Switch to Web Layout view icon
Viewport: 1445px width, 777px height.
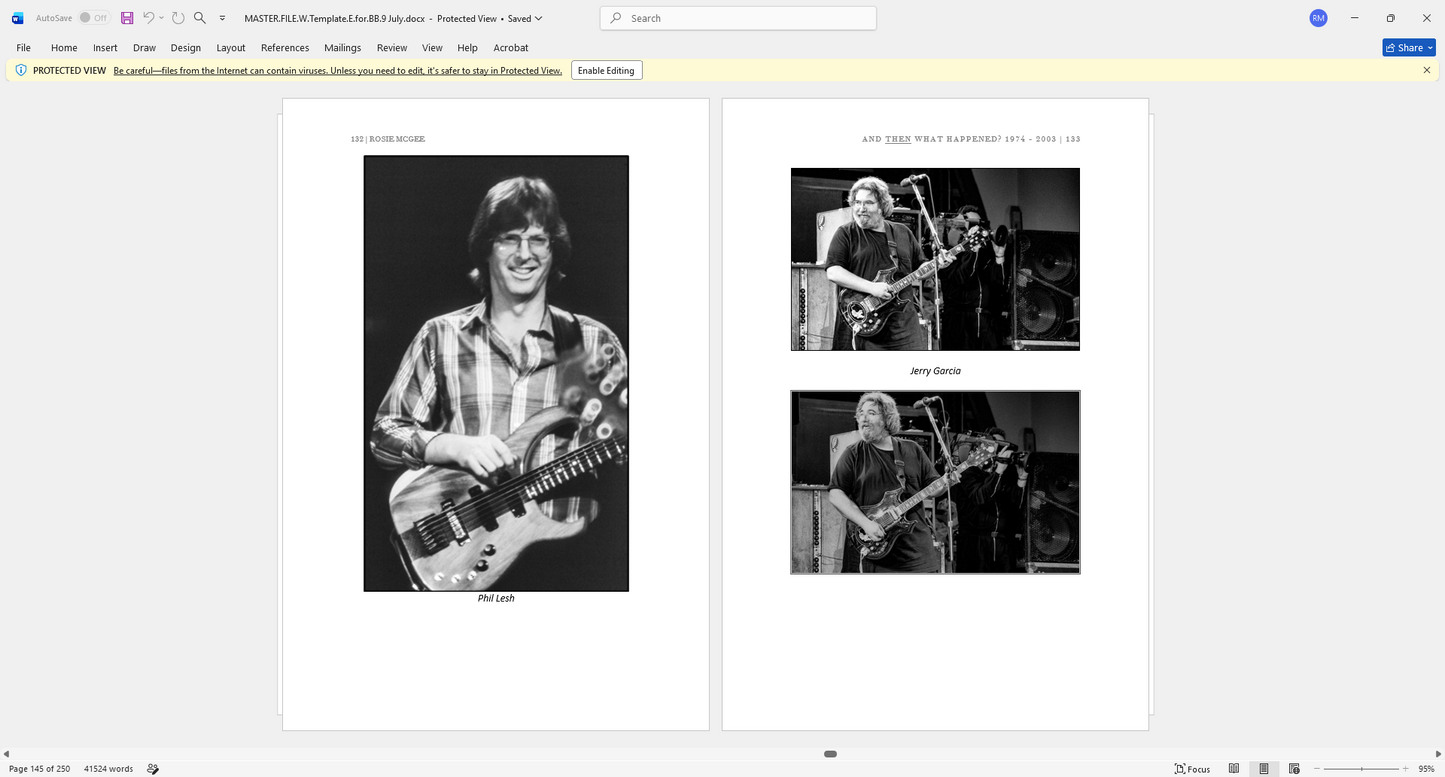1294,768
